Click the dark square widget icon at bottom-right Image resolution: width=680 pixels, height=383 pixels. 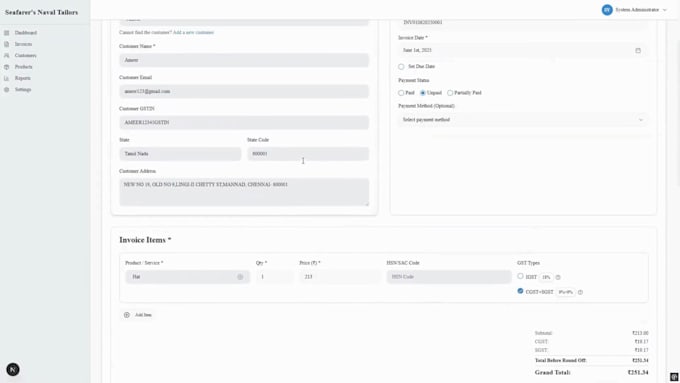point(674,377)
